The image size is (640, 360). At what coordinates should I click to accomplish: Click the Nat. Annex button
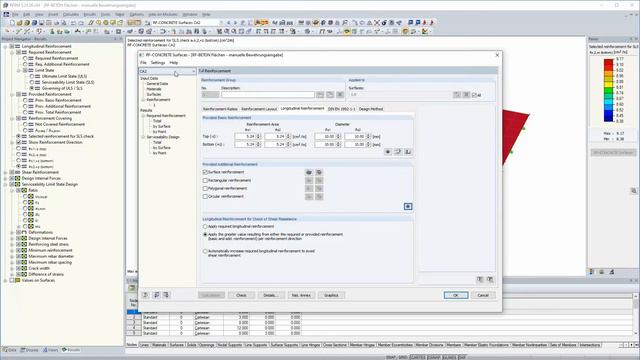point(301,295)
